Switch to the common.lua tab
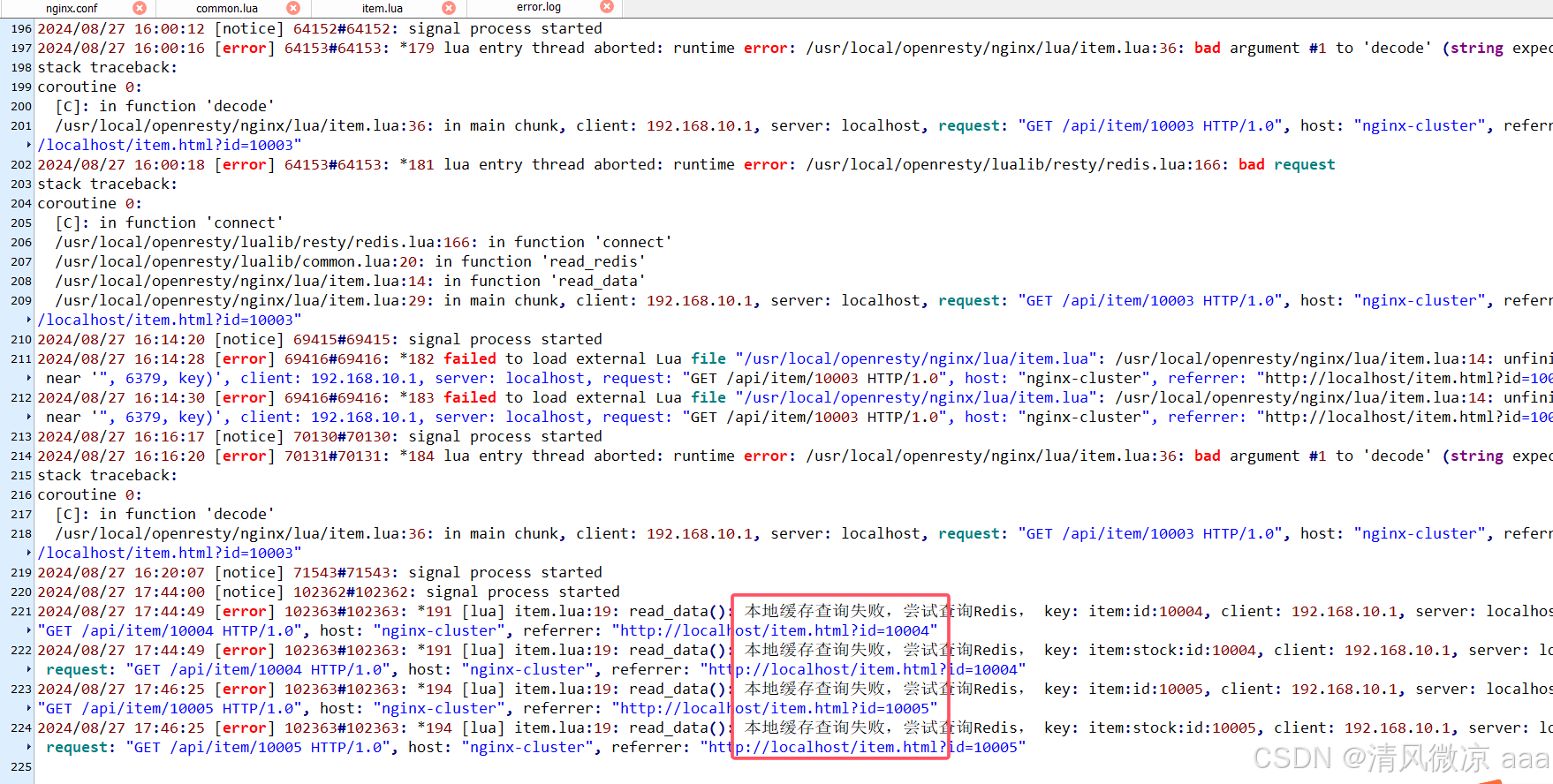1553x784 pixels. click(x=227, y=9)
